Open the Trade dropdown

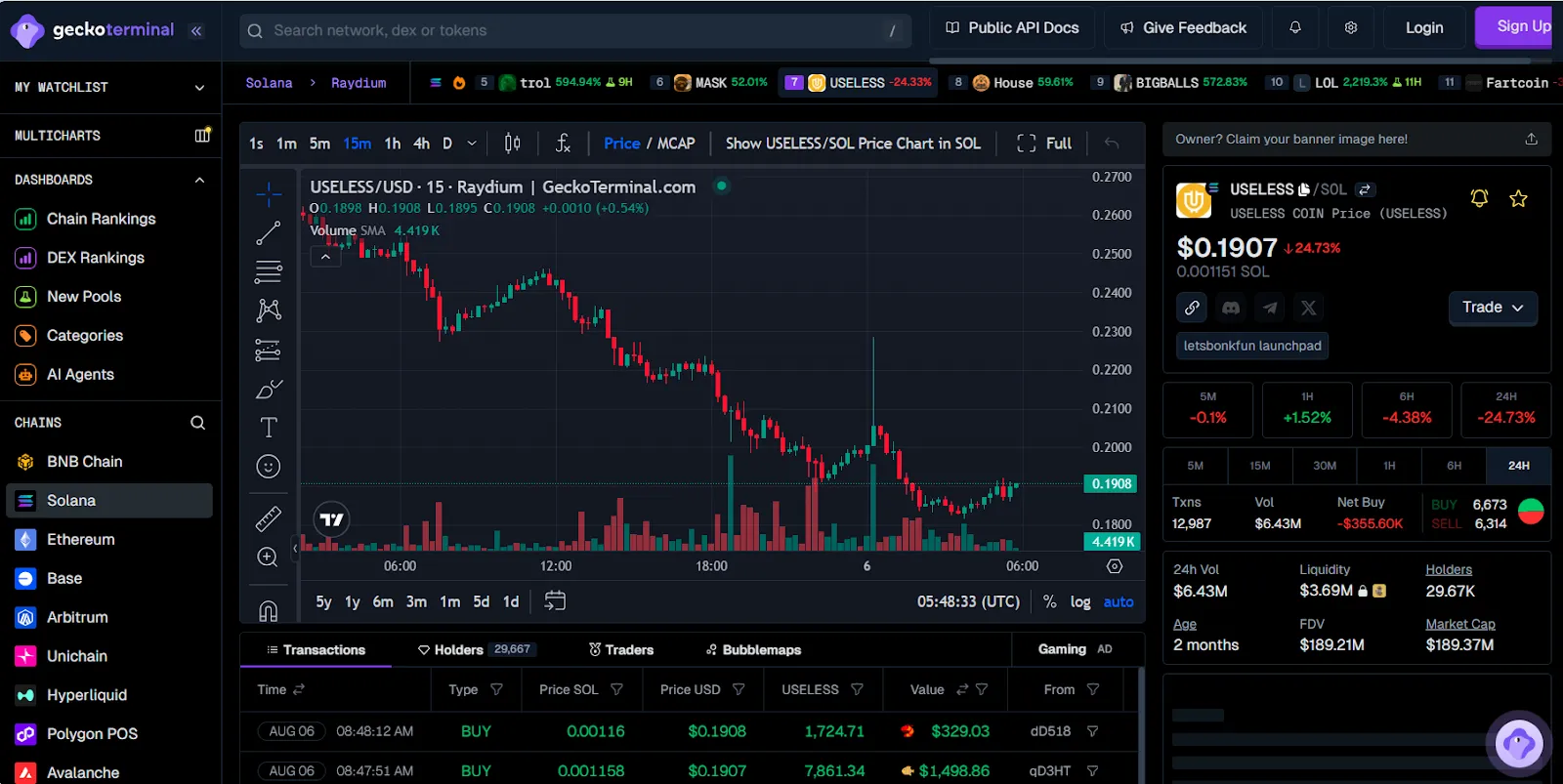point(1493,308)
